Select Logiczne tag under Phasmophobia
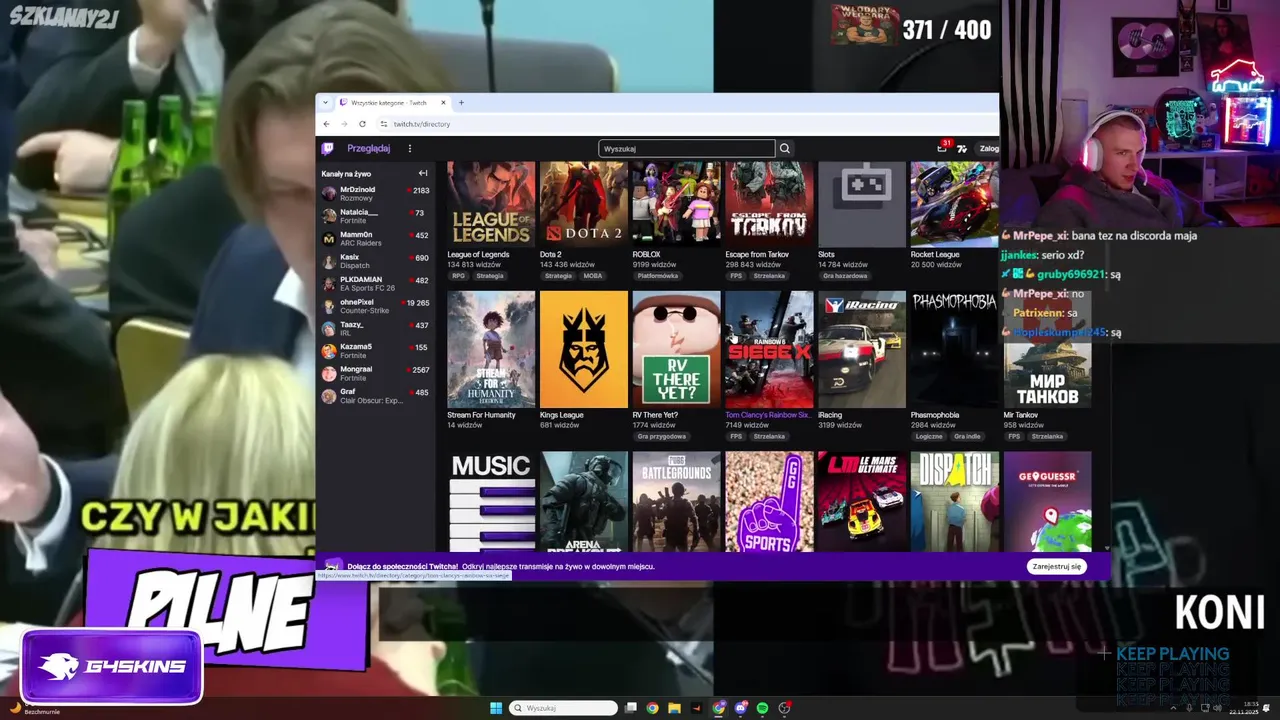This screenshot has width=1280, height=720. coord(929,437)
